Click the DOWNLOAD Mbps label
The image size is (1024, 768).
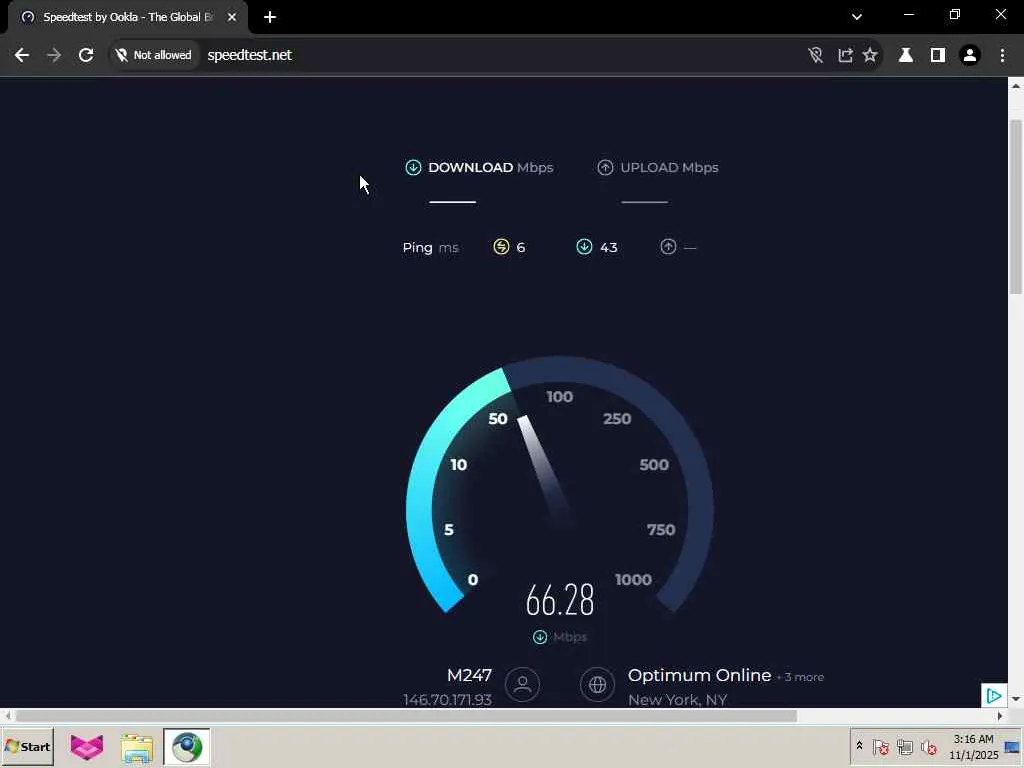tap(490, 168)
